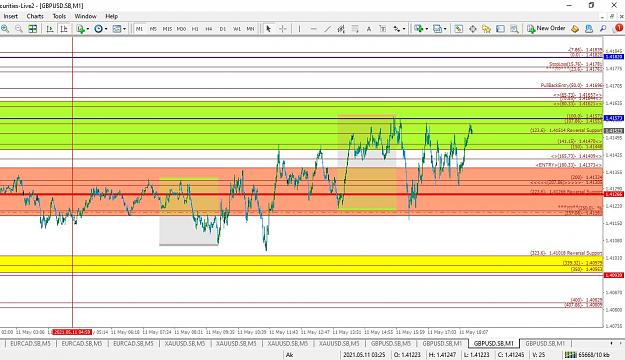625x360 pixels.
Task: Select the Crosshair tool
Action: [282, 29]
